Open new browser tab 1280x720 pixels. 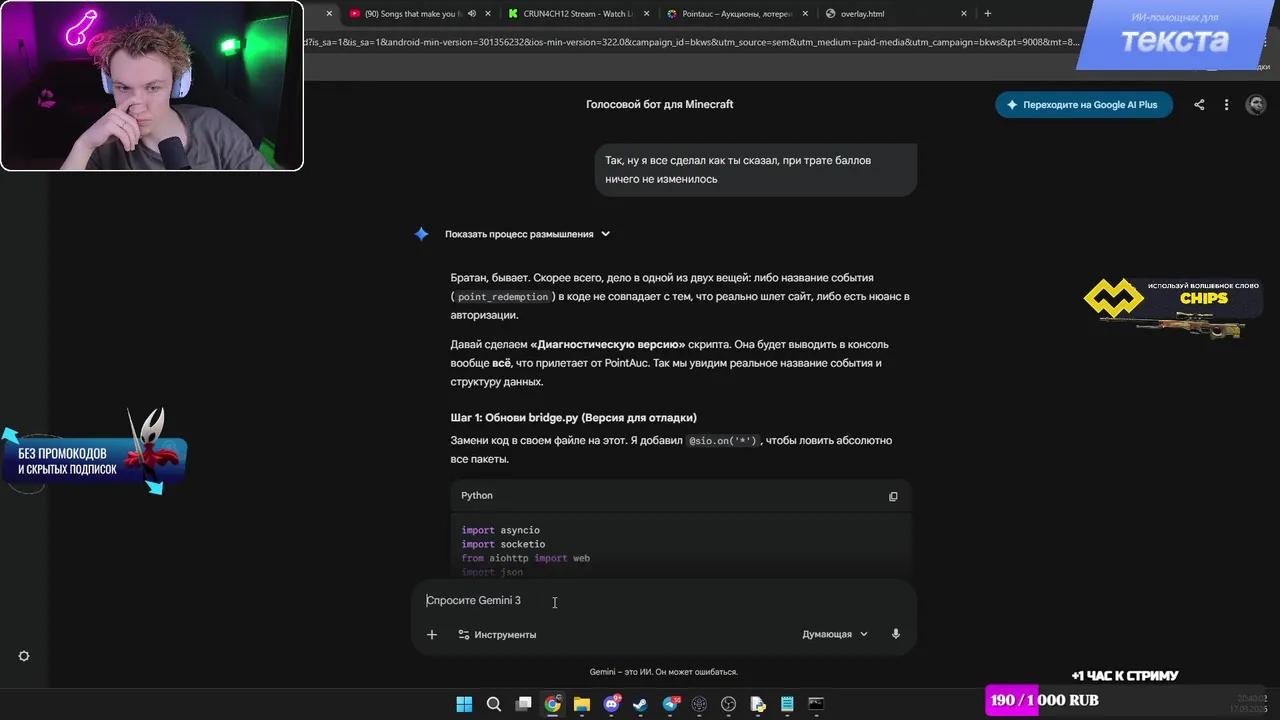(x=988, y=14)
